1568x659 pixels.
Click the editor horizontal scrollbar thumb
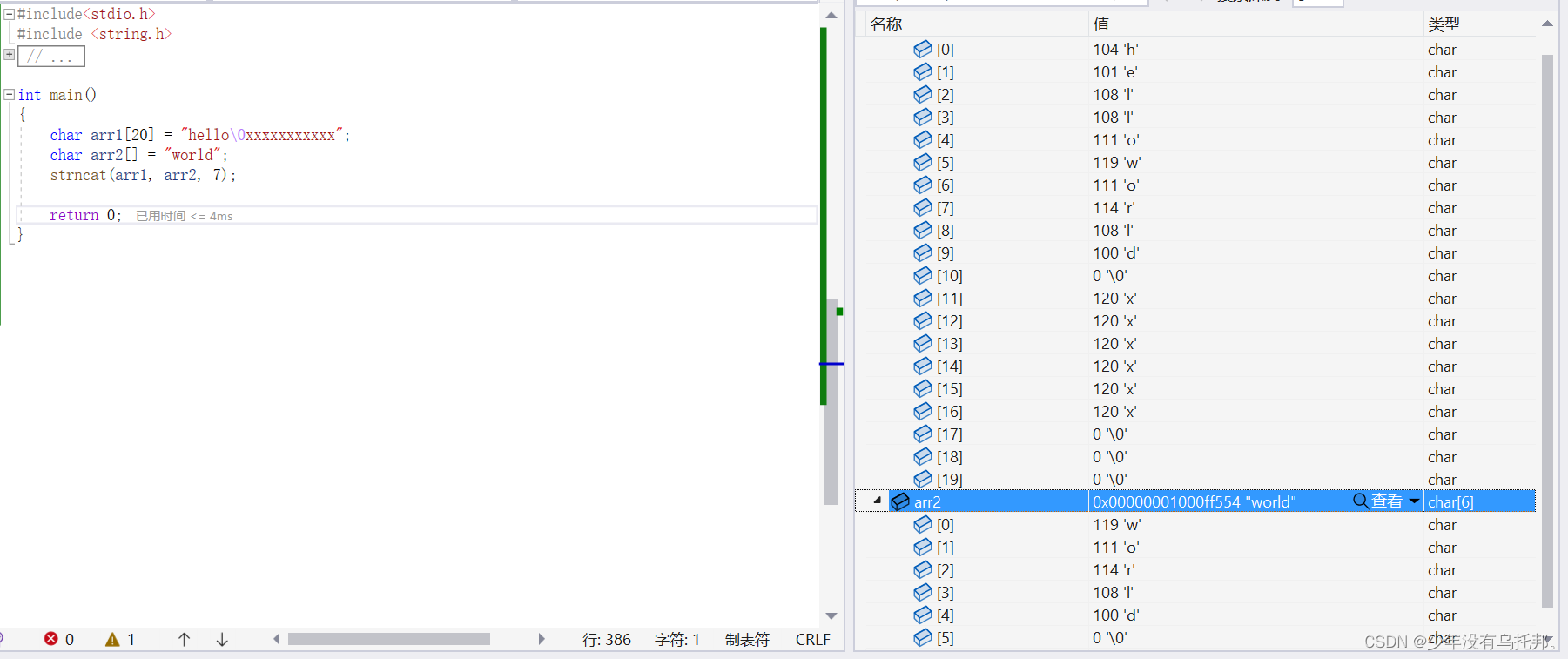[x=389, y=639]
